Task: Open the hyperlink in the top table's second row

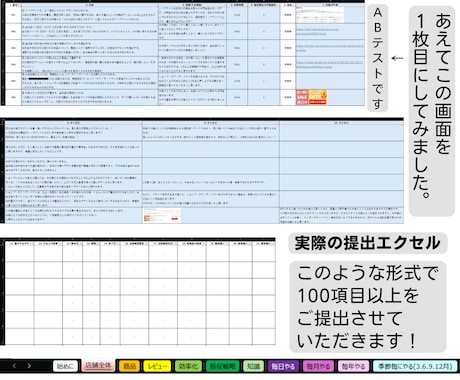Action: coord(317,31)
